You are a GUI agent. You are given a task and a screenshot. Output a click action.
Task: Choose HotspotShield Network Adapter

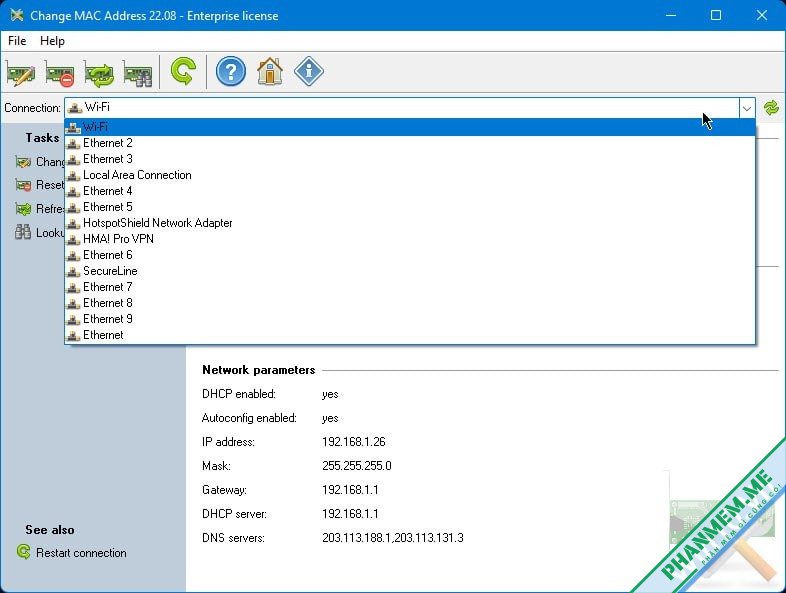(x=410, y=223)
